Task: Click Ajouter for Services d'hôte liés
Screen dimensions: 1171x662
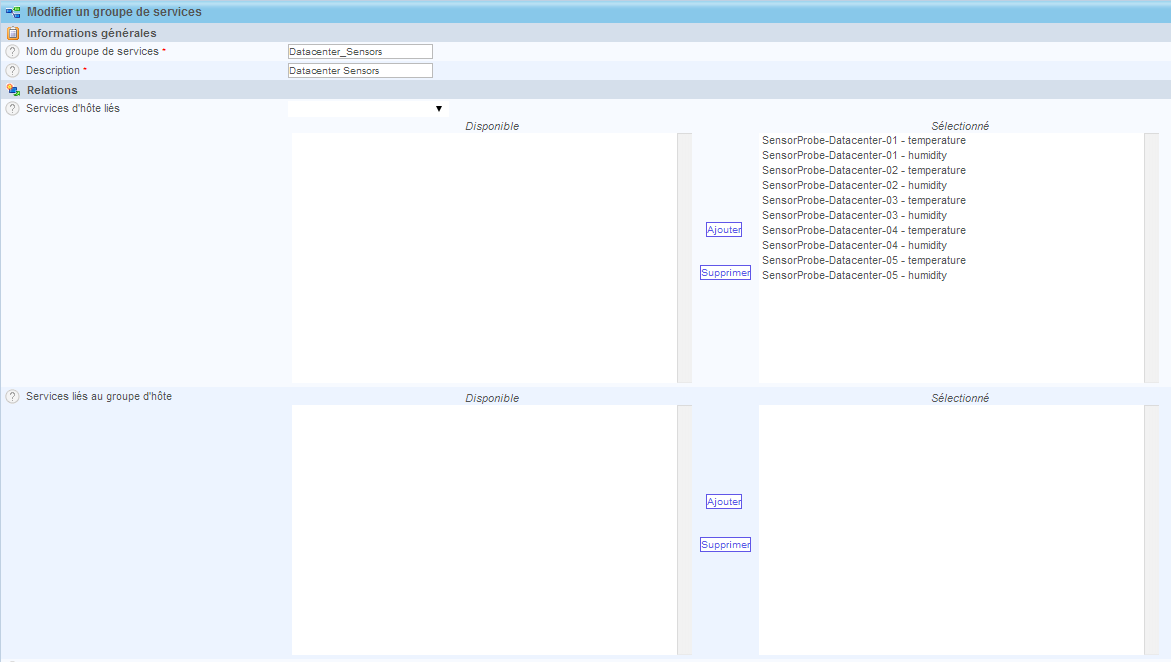Action: point(724,229)
